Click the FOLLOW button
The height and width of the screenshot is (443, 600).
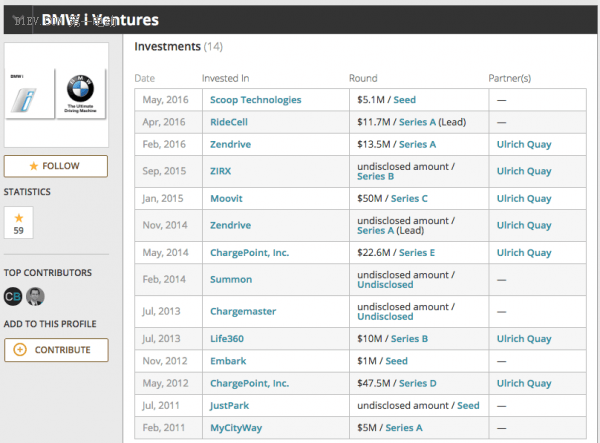[56, 166]
